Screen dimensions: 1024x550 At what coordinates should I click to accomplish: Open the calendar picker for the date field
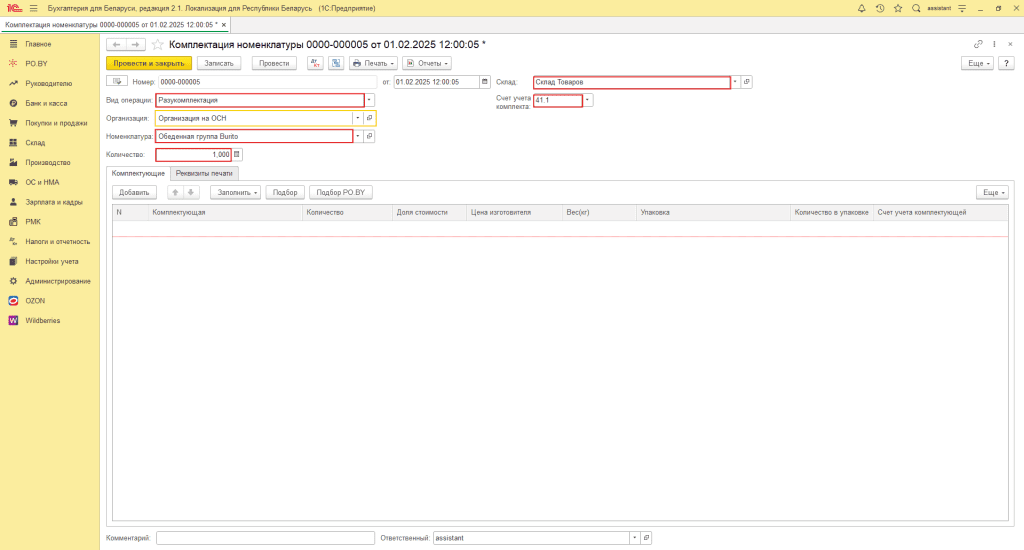pos(485,82)
